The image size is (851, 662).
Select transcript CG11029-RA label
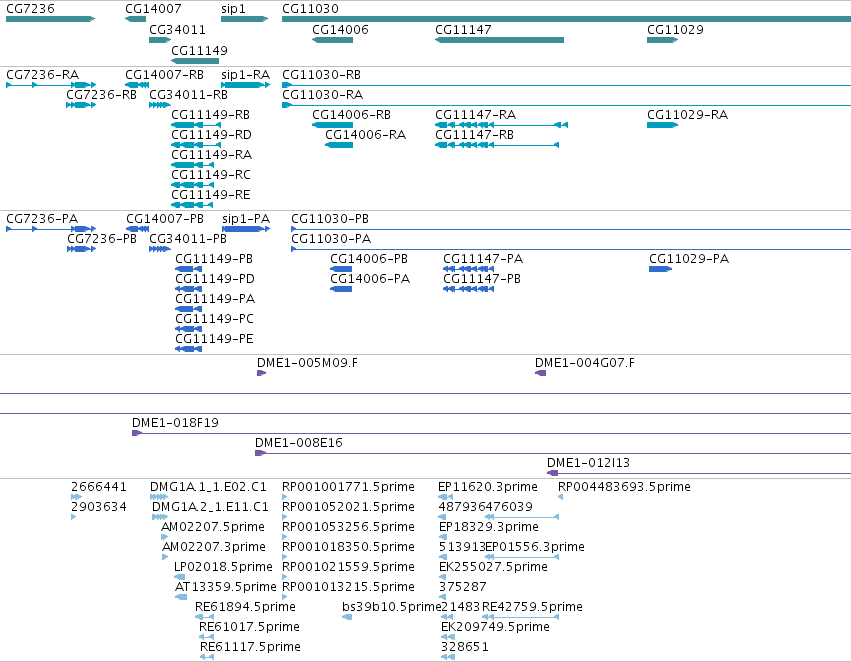coord(687,114)
